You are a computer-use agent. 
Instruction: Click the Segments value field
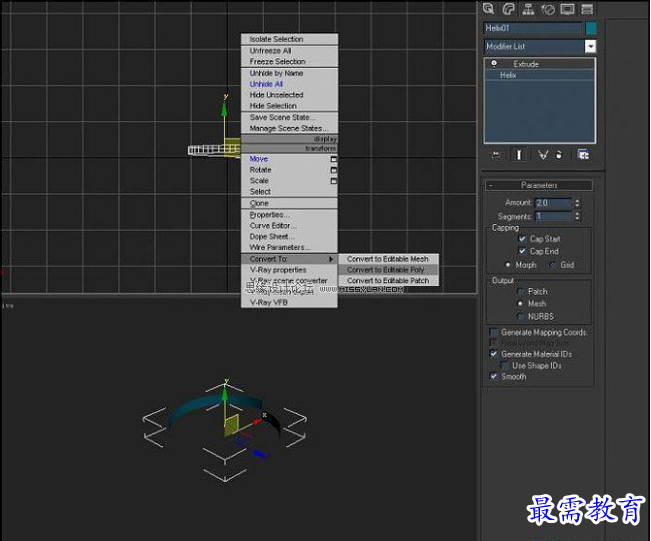click(x=553, y=216)
